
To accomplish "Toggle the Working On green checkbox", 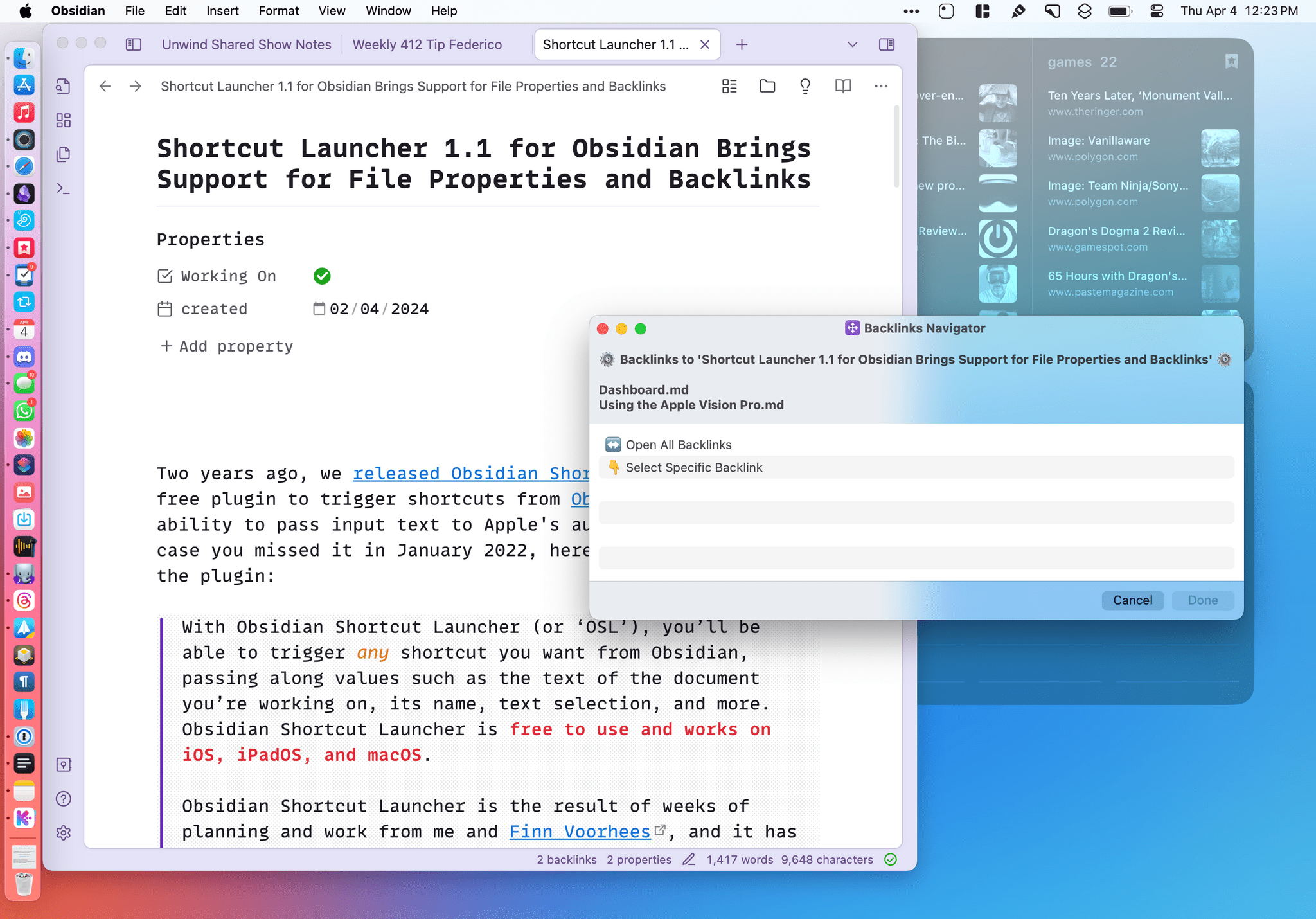I will pyautogui.click(x=322, y=276).
